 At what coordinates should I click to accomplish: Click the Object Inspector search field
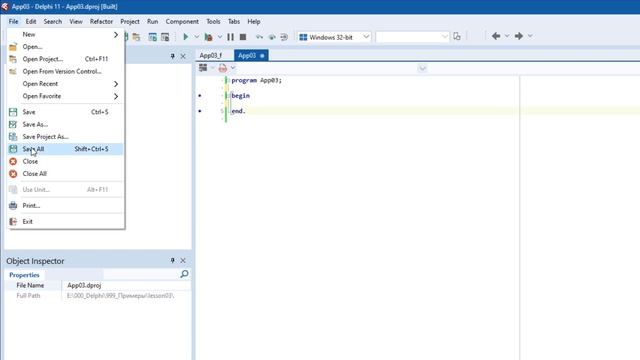tap(141, 274)
